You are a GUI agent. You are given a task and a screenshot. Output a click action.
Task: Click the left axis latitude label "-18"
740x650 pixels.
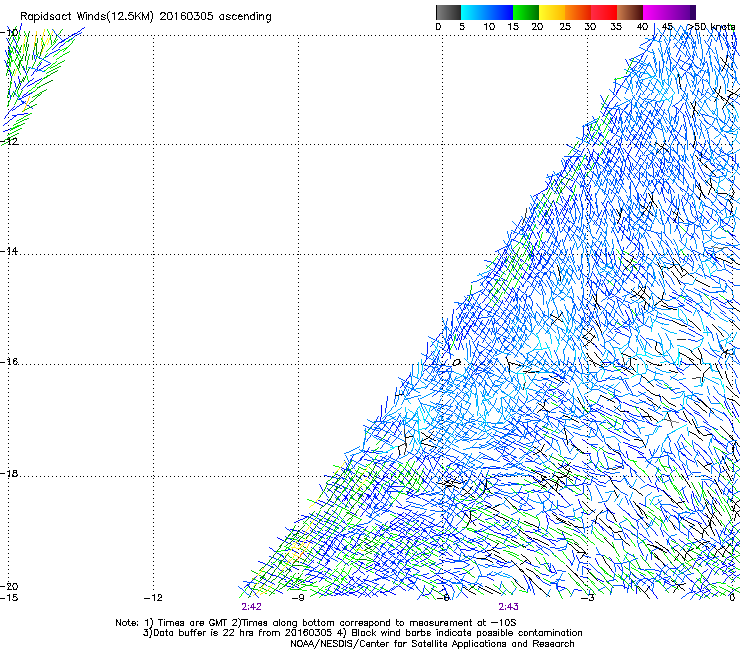[9, 473]
